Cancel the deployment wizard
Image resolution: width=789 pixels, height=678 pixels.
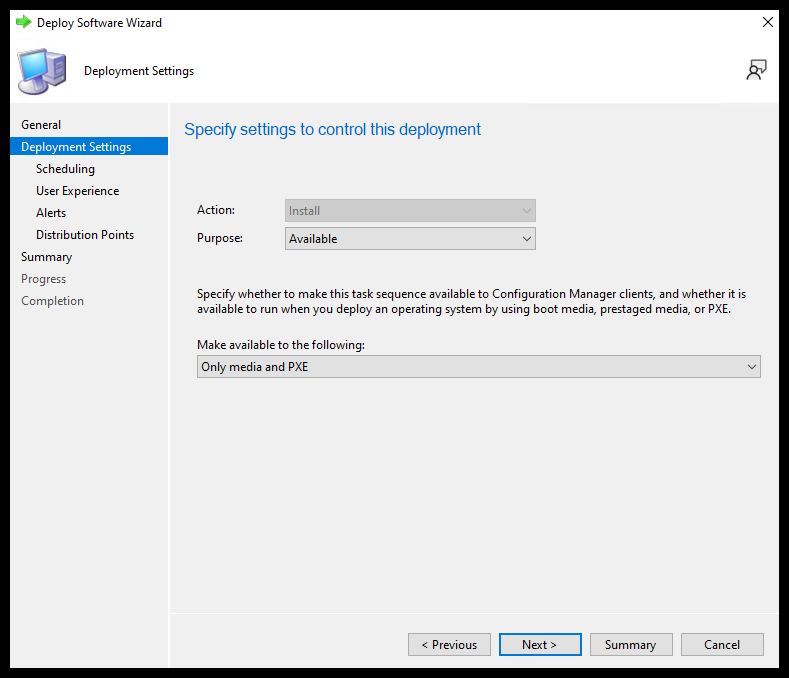pos(722,644)
